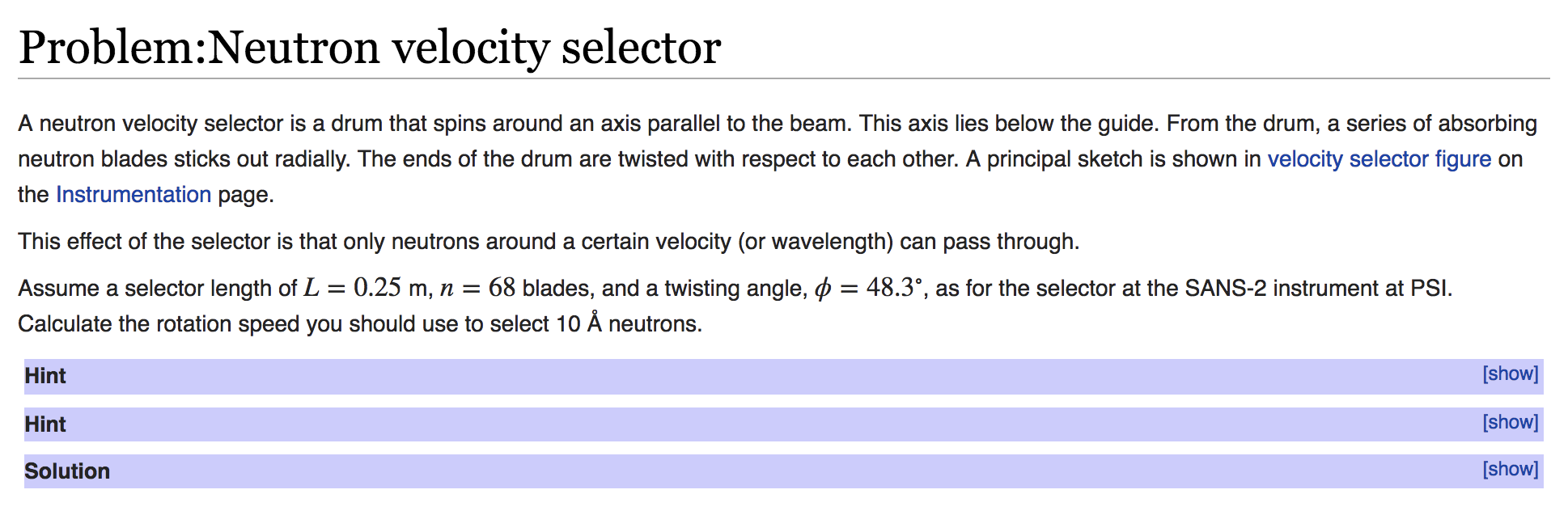This screenshot has height=532, width=1568.
Task: Click the 'SANS-2 instrument at PSI' text
Action: (1318, 288)
